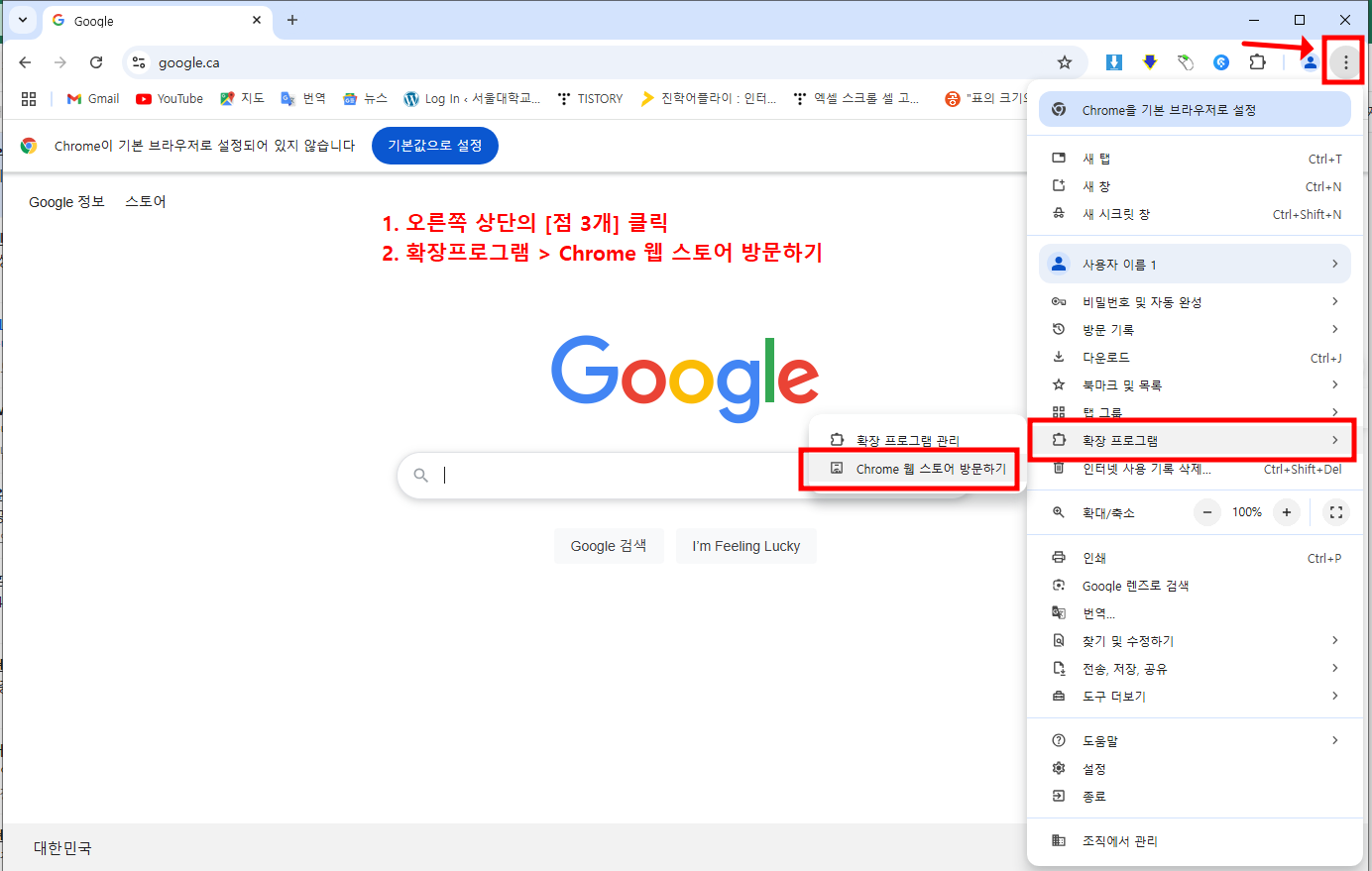Open the YouTube bookmark
Screen dimensions: 1372x871
click(170, 98)
